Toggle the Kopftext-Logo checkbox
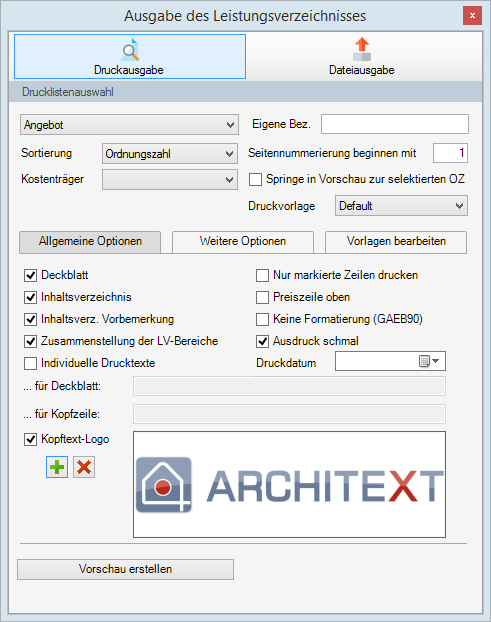The height and width of the screenshot is (622, 491). pos(31,439)
